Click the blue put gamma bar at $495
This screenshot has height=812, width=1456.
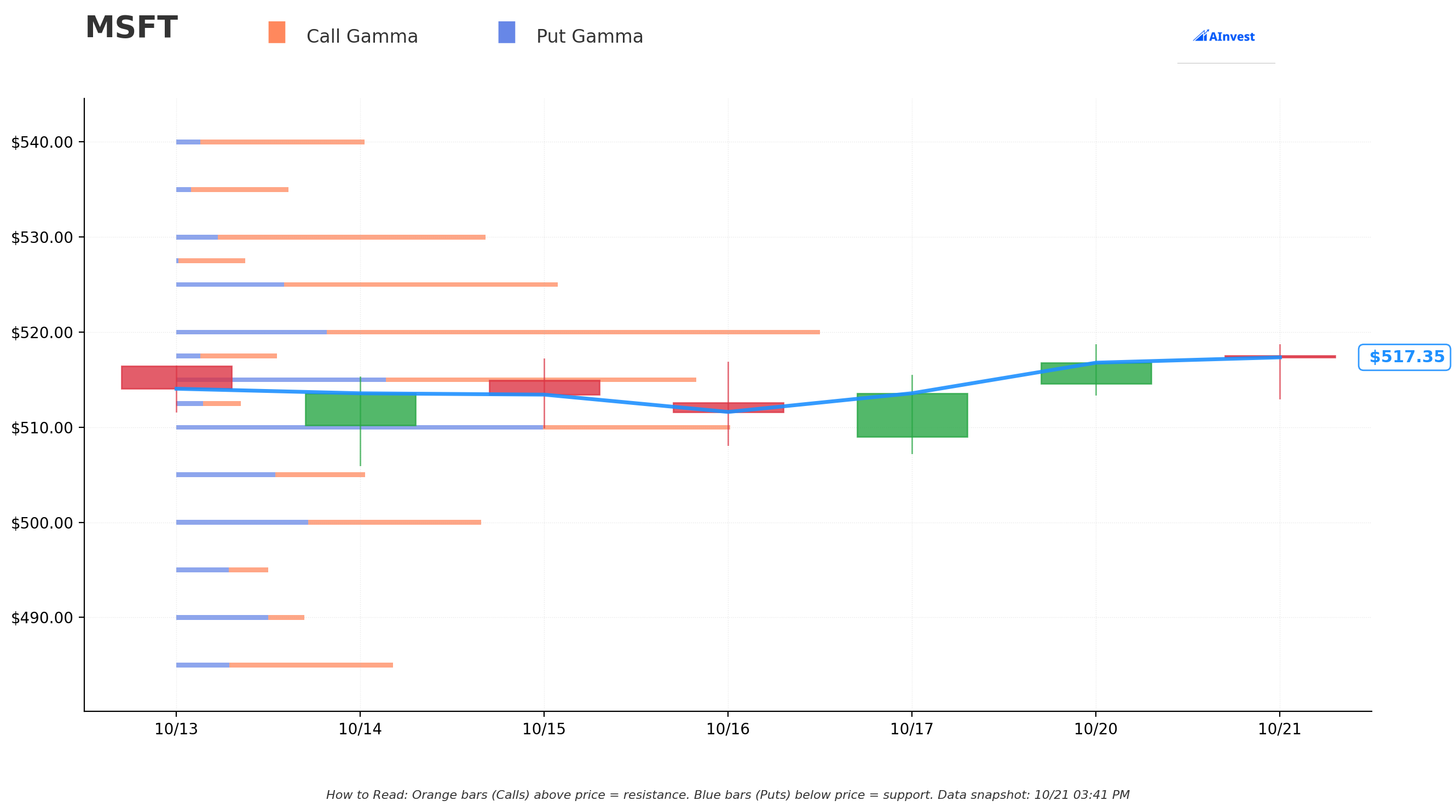[203, 570]
